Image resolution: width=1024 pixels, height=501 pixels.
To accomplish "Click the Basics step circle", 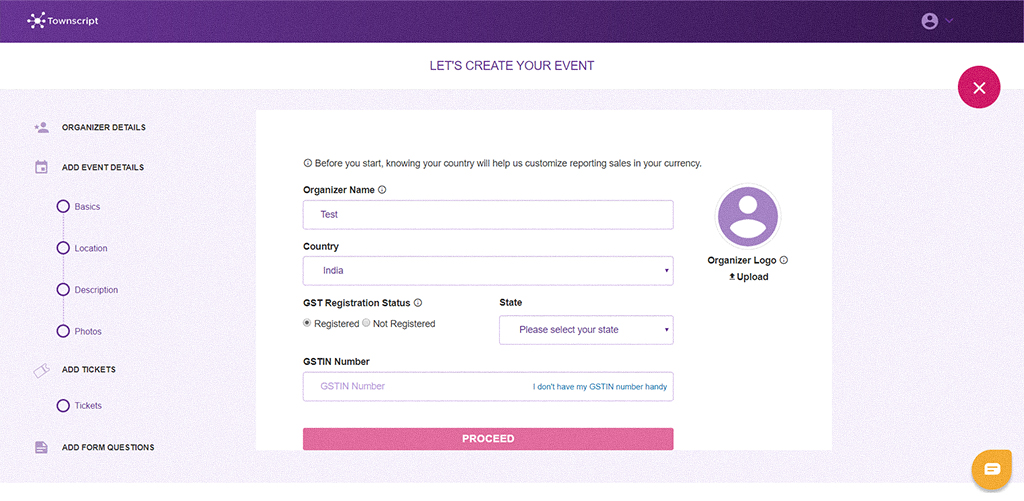I will click(63, 206).
